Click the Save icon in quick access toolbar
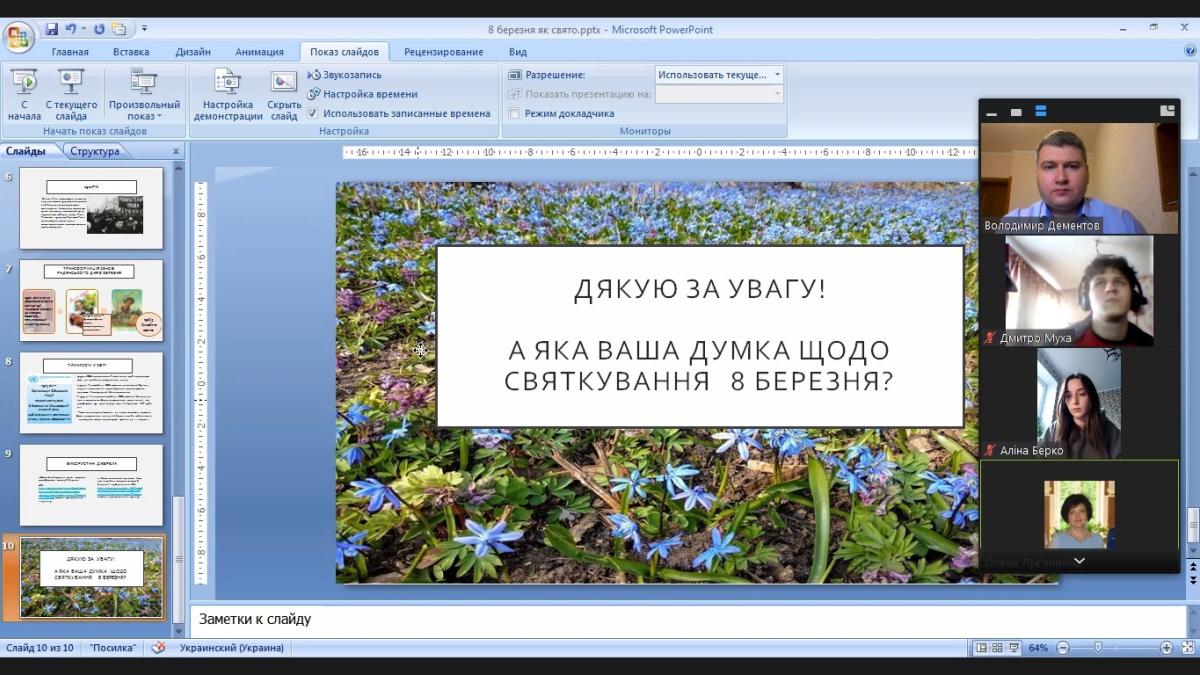 pyautogui.click(x=52, y=29)
